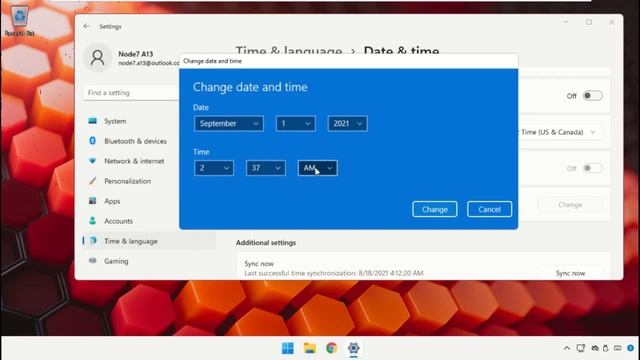Open Google Chrome from taskbar

(331, 348)
